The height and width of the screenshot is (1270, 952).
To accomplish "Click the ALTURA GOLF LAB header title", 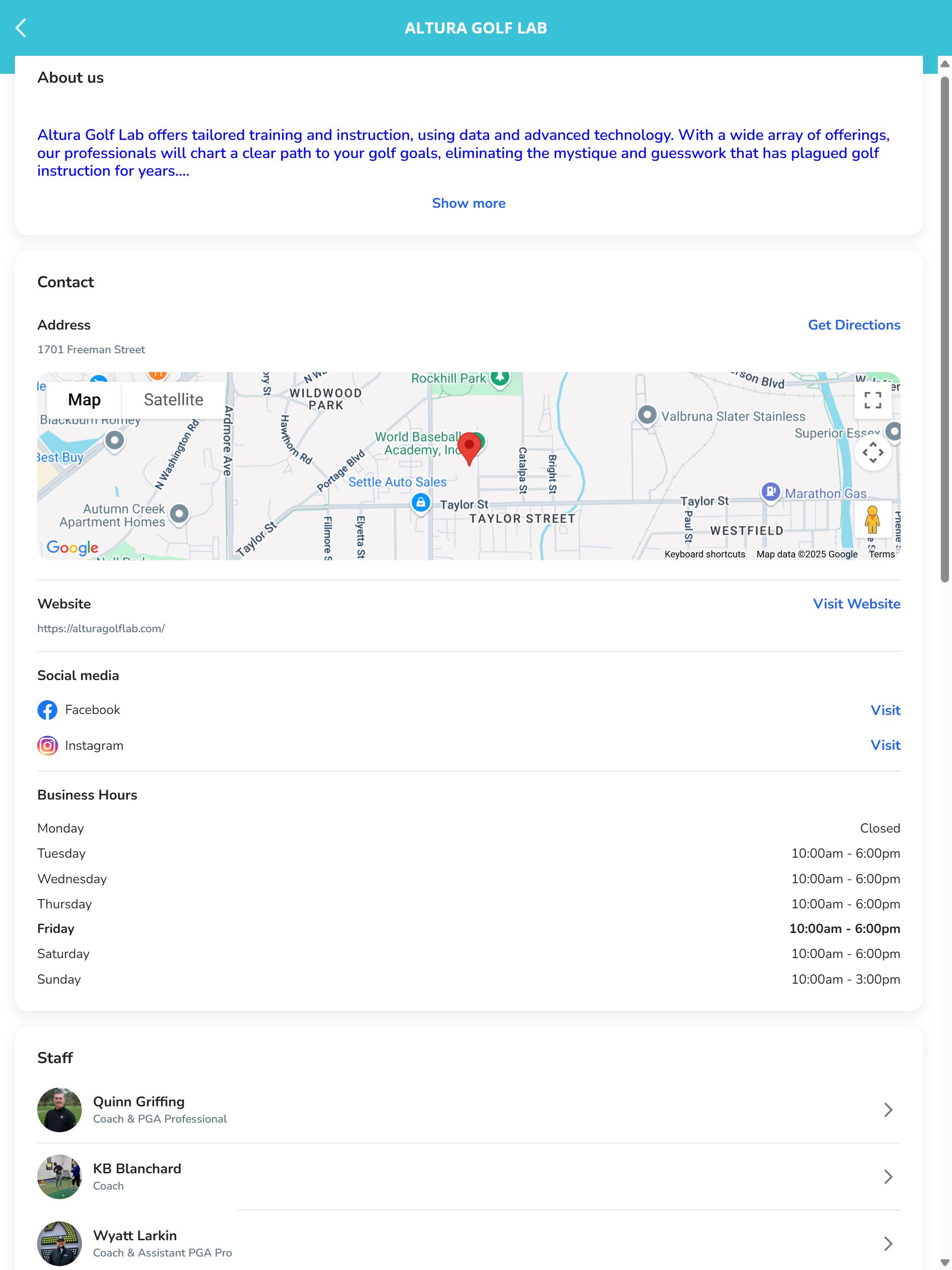I will [x=476, y=28].
